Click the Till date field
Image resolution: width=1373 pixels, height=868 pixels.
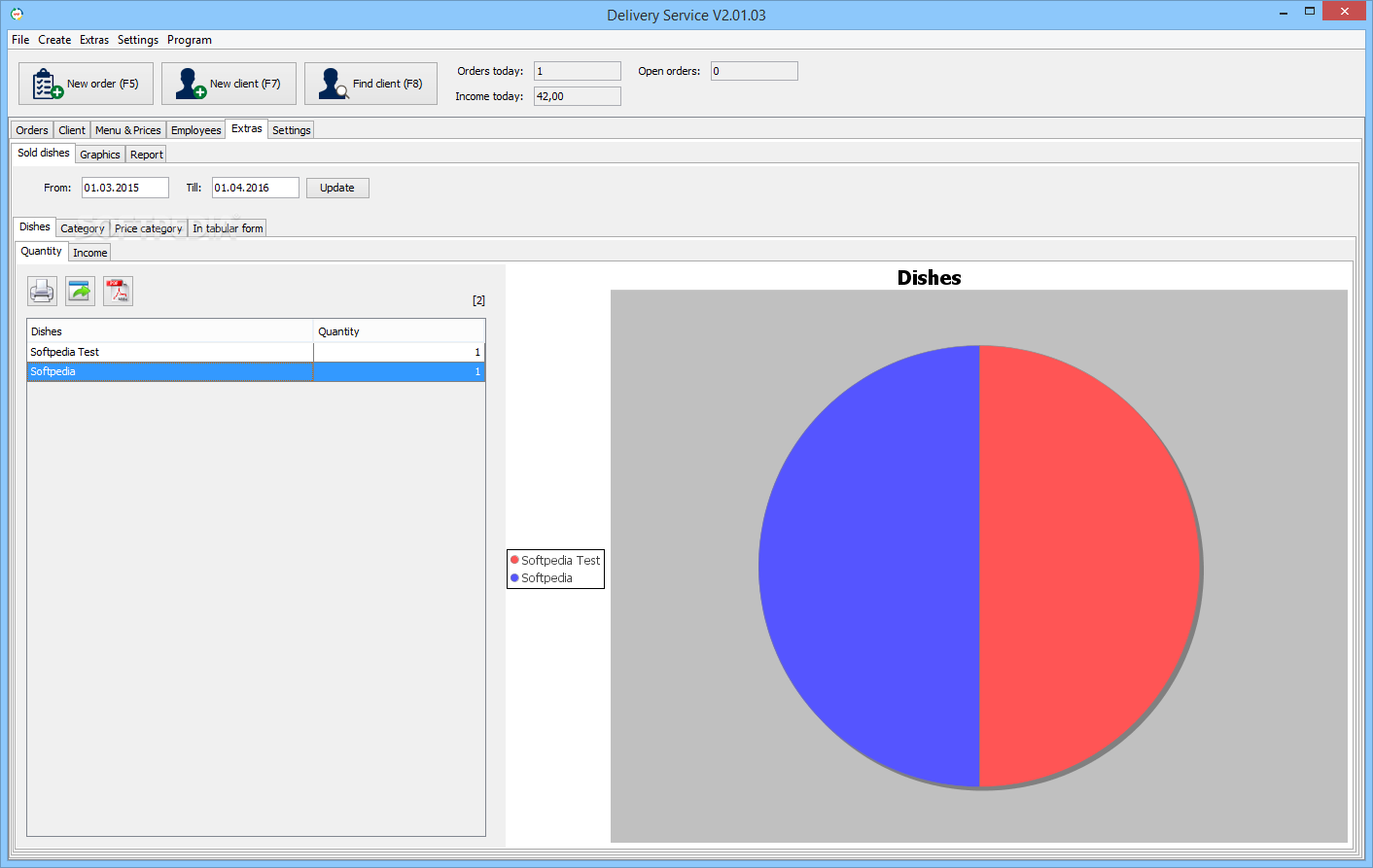click(x=256, y=188)
